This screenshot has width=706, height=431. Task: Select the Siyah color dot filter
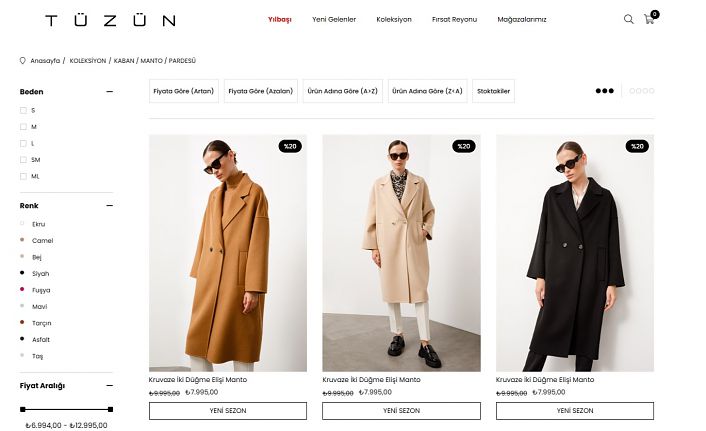click(x=22, y=273)
